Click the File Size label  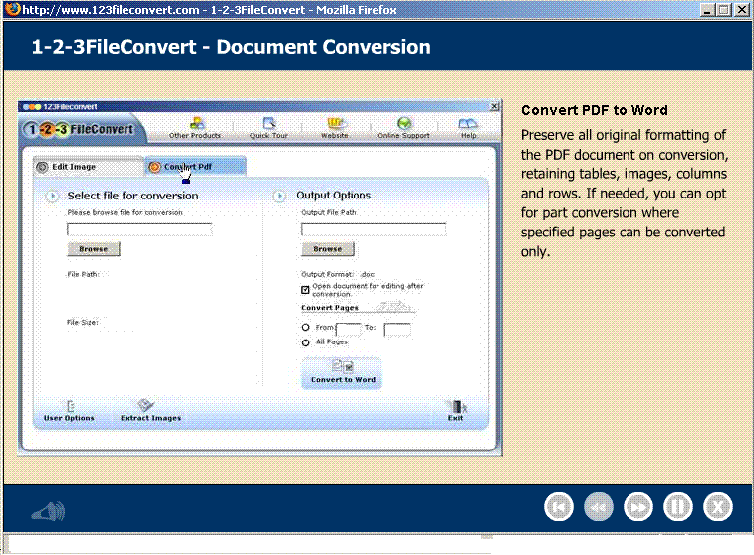(83, 322)
